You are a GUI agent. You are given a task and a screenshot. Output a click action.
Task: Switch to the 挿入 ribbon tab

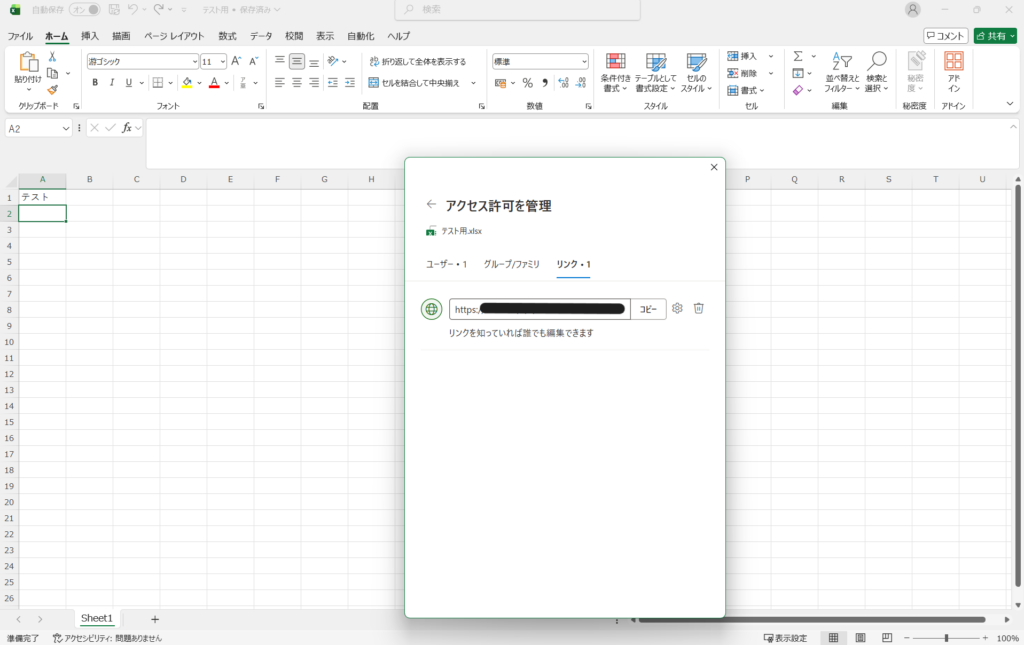pos(90,36)
